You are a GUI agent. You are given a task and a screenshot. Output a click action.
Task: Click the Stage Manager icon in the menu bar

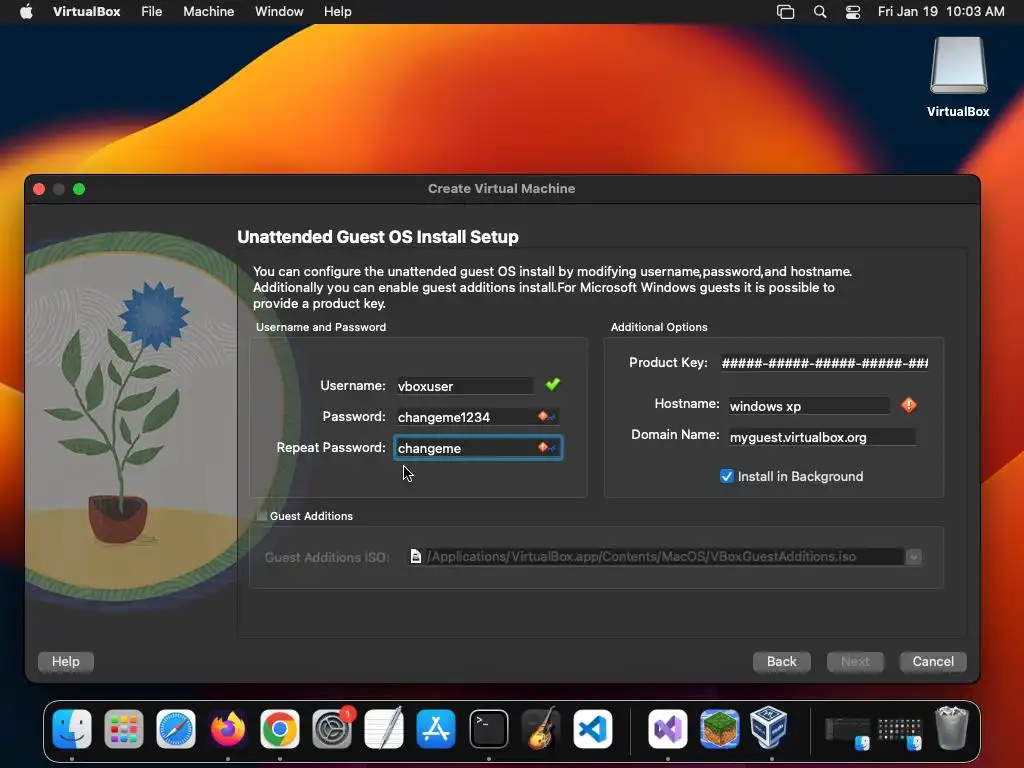point(786,12)
